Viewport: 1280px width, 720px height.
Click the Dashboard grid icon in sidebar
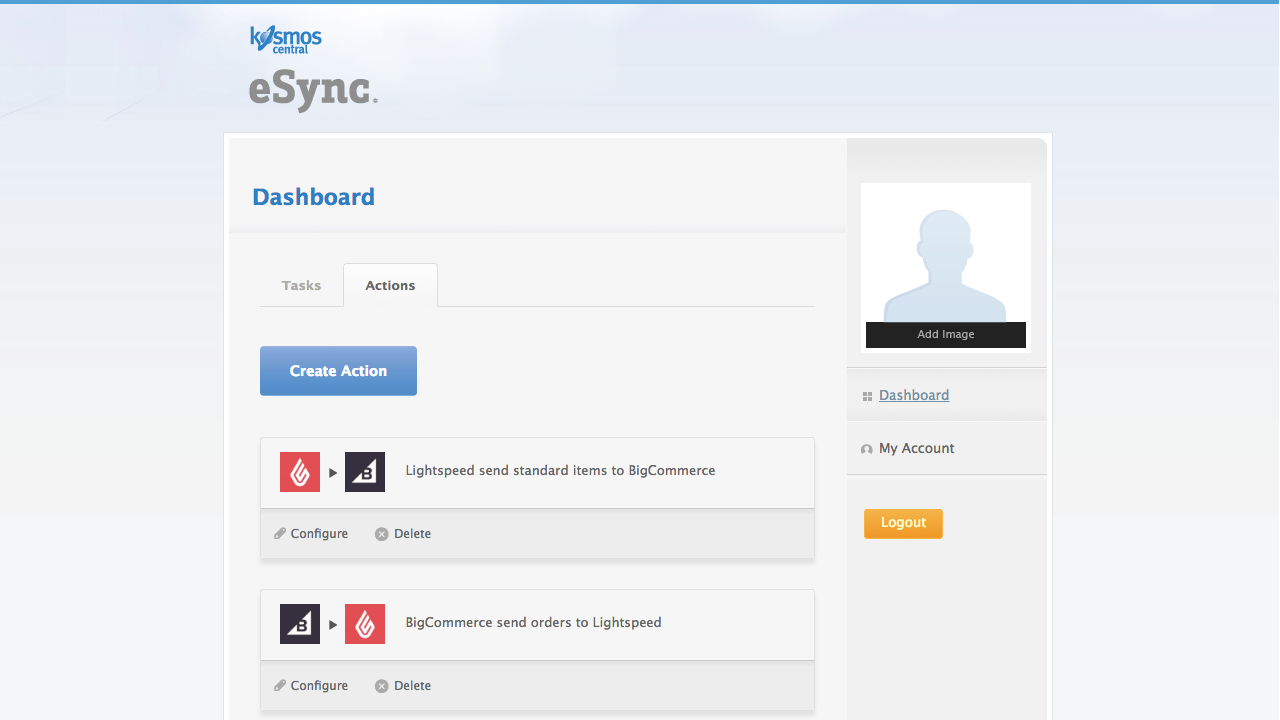[867, 397]
